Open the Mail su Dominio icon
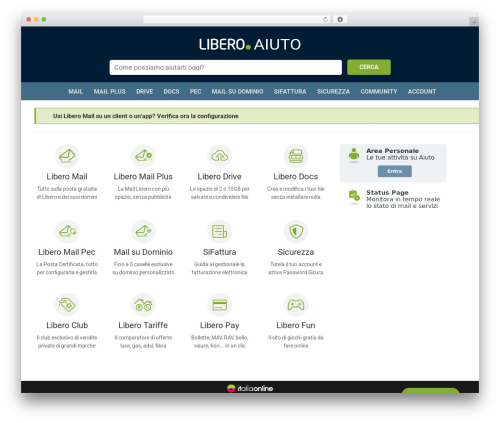The image size is (500, 423). coord(143,231)
